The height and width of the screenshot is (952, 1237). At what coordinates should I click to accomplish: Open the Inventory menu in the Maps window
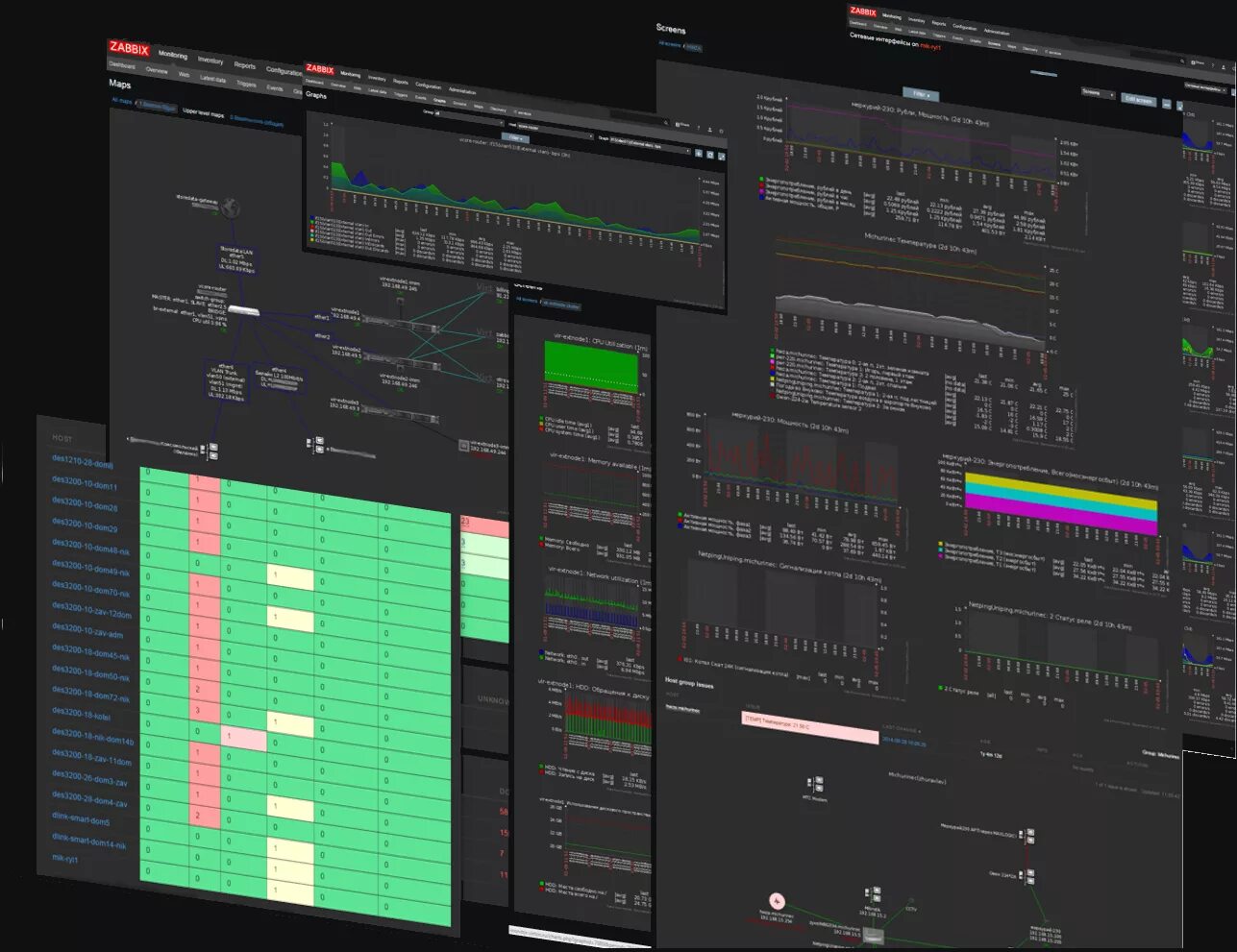click(x=210, y=61)
